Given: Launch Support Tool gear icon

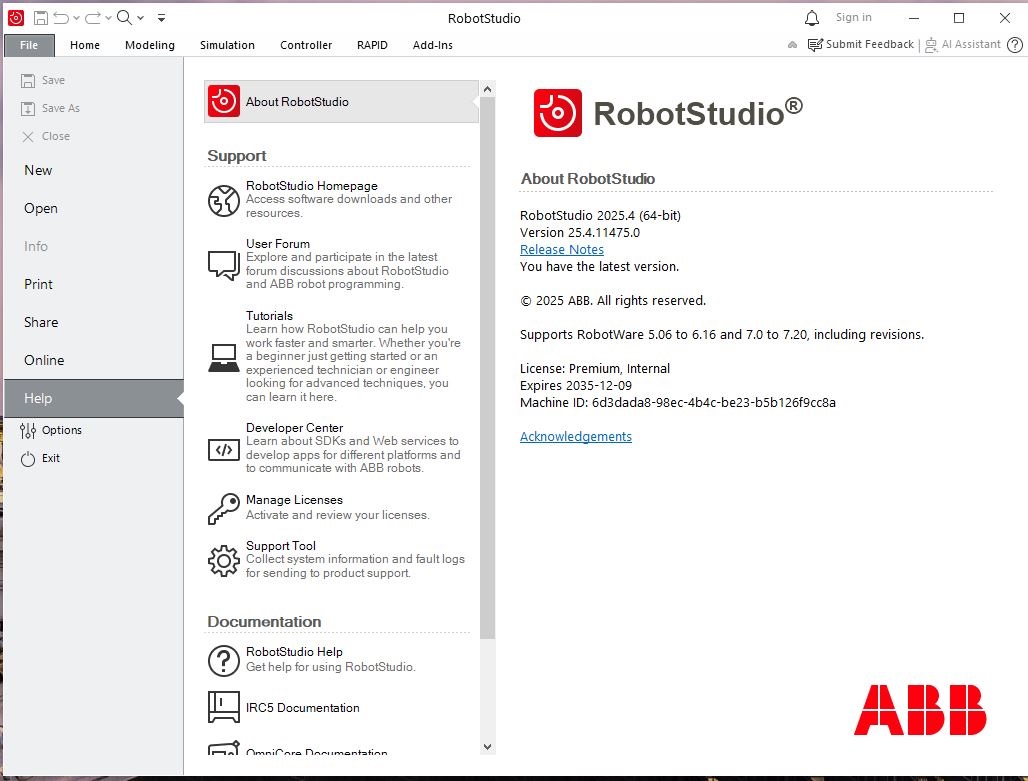Looking at the screenshot, I should click(x=224, y=560).
